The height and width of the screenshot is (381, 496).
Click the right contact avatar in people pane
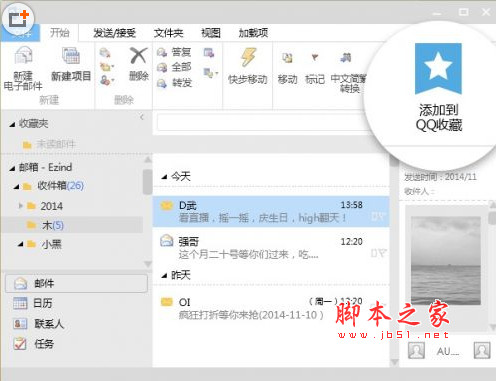(x=482, y=350)
